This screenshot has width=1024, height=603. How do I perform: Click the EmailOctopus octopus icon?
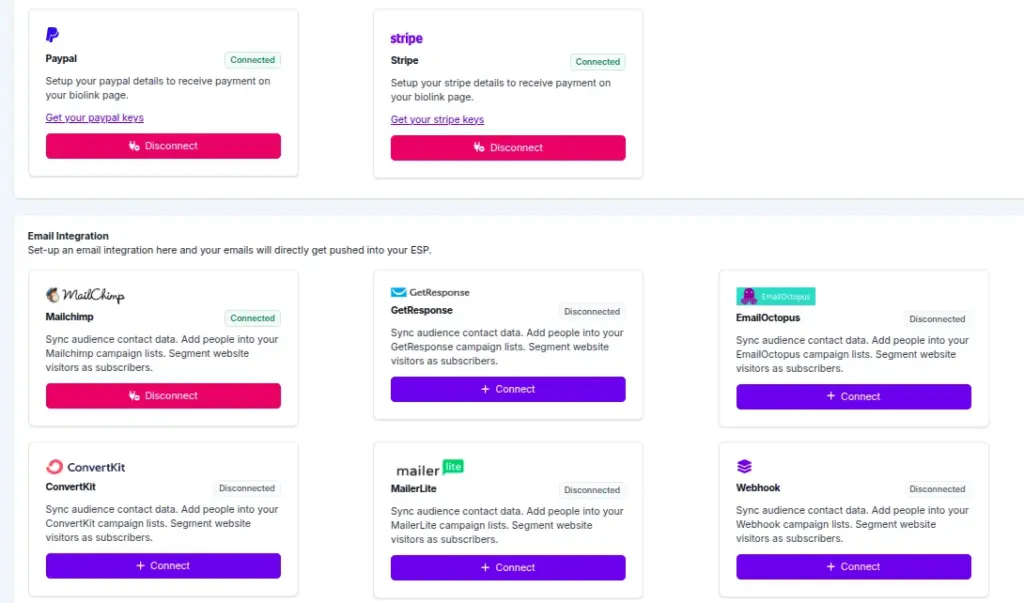[748, 295]
